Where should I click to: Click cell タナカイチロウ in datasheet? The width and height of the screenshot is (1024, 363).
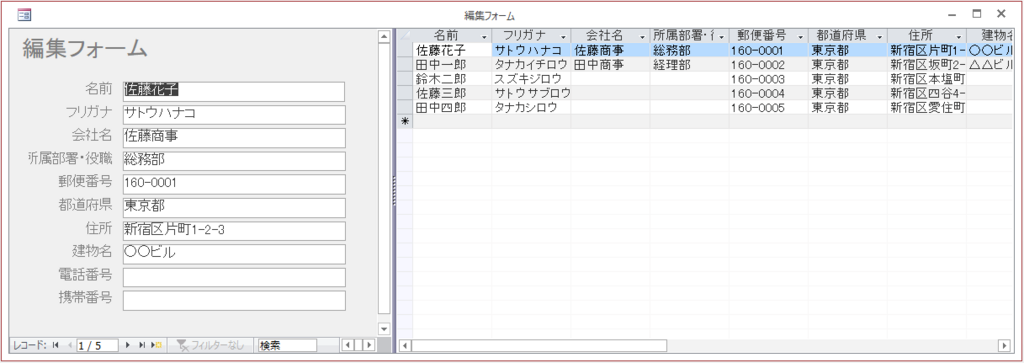[532, 64]
